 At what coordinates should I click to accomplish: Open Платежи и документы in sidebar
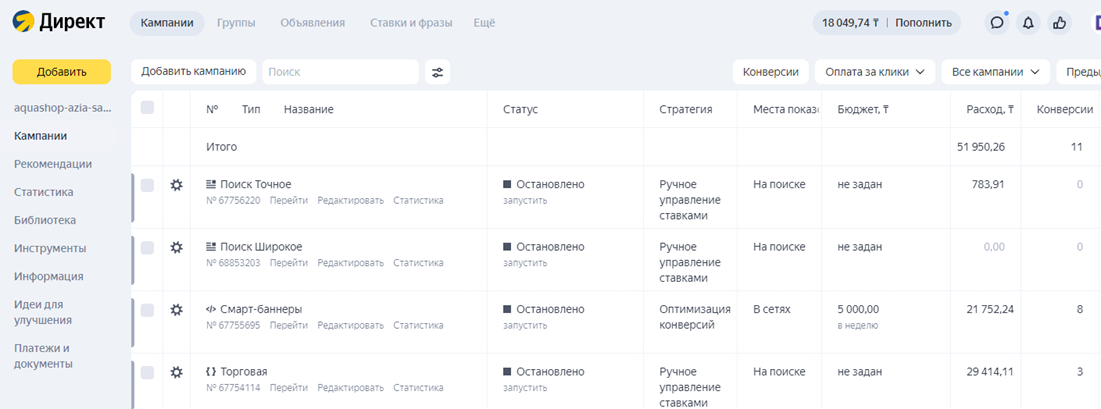tap(44, 356)
